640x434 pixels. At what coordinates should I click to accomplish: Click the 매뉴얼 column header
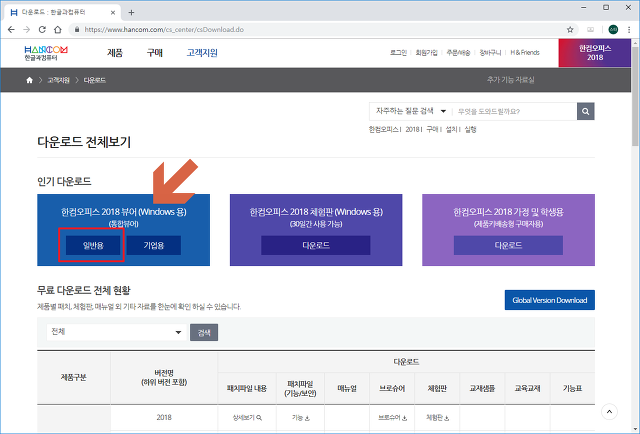click(347, 388)
